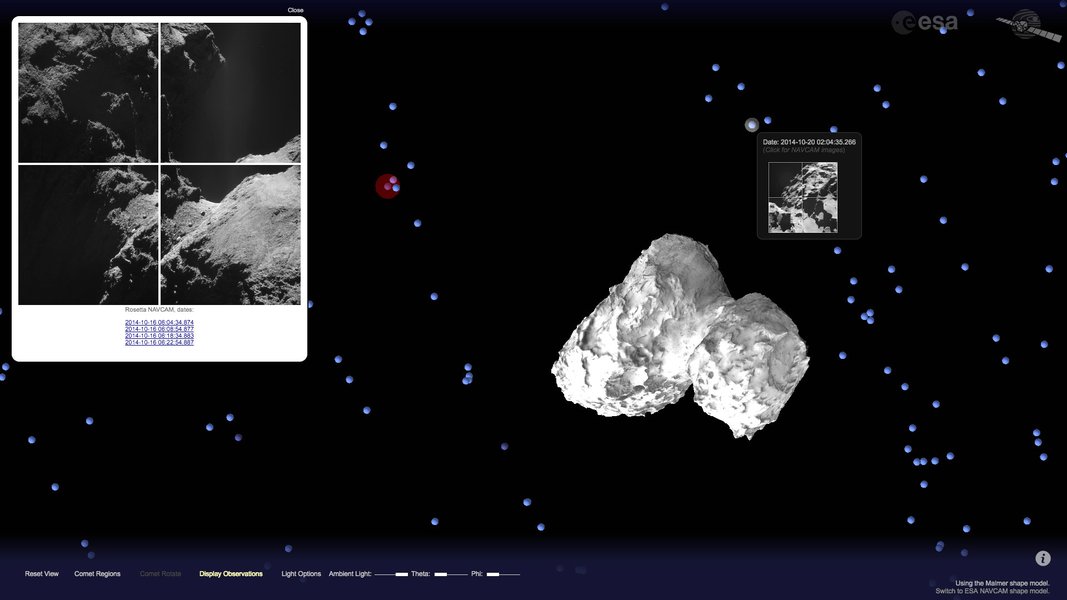1067x600 pixels.
Task: Open date link 2014-10-16 06:04:34.874
Action: pyautogui.click(x=159, y=321)
